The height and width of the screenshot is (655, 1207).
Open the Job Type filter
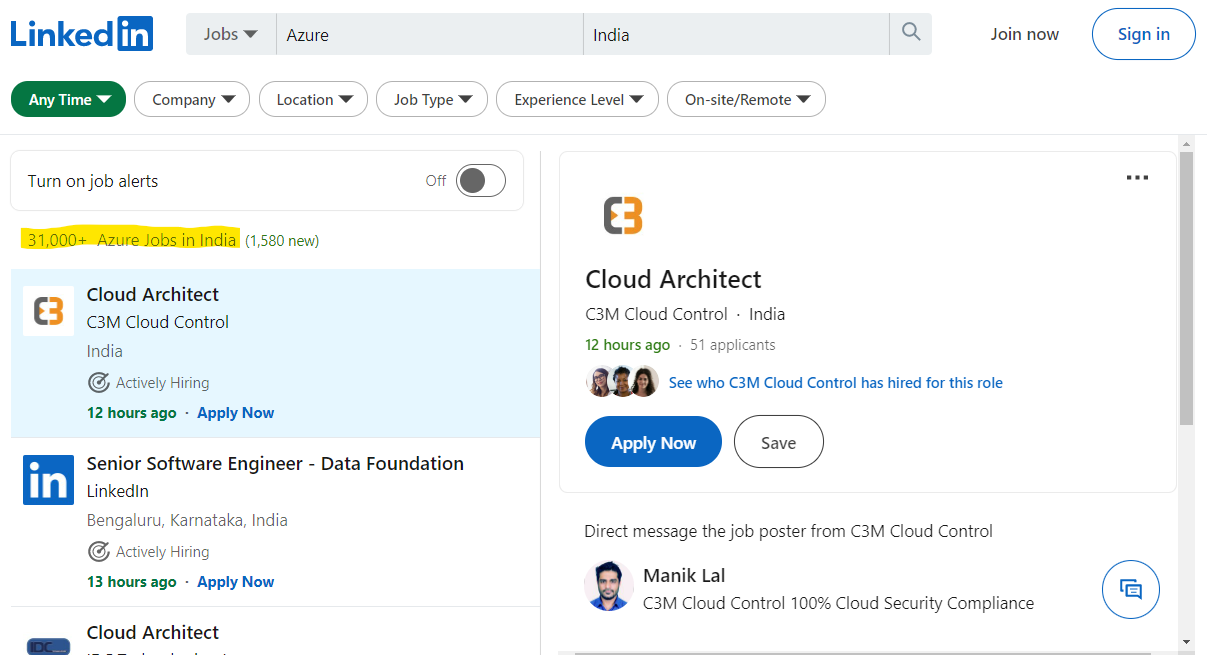[x=431, y=99]
